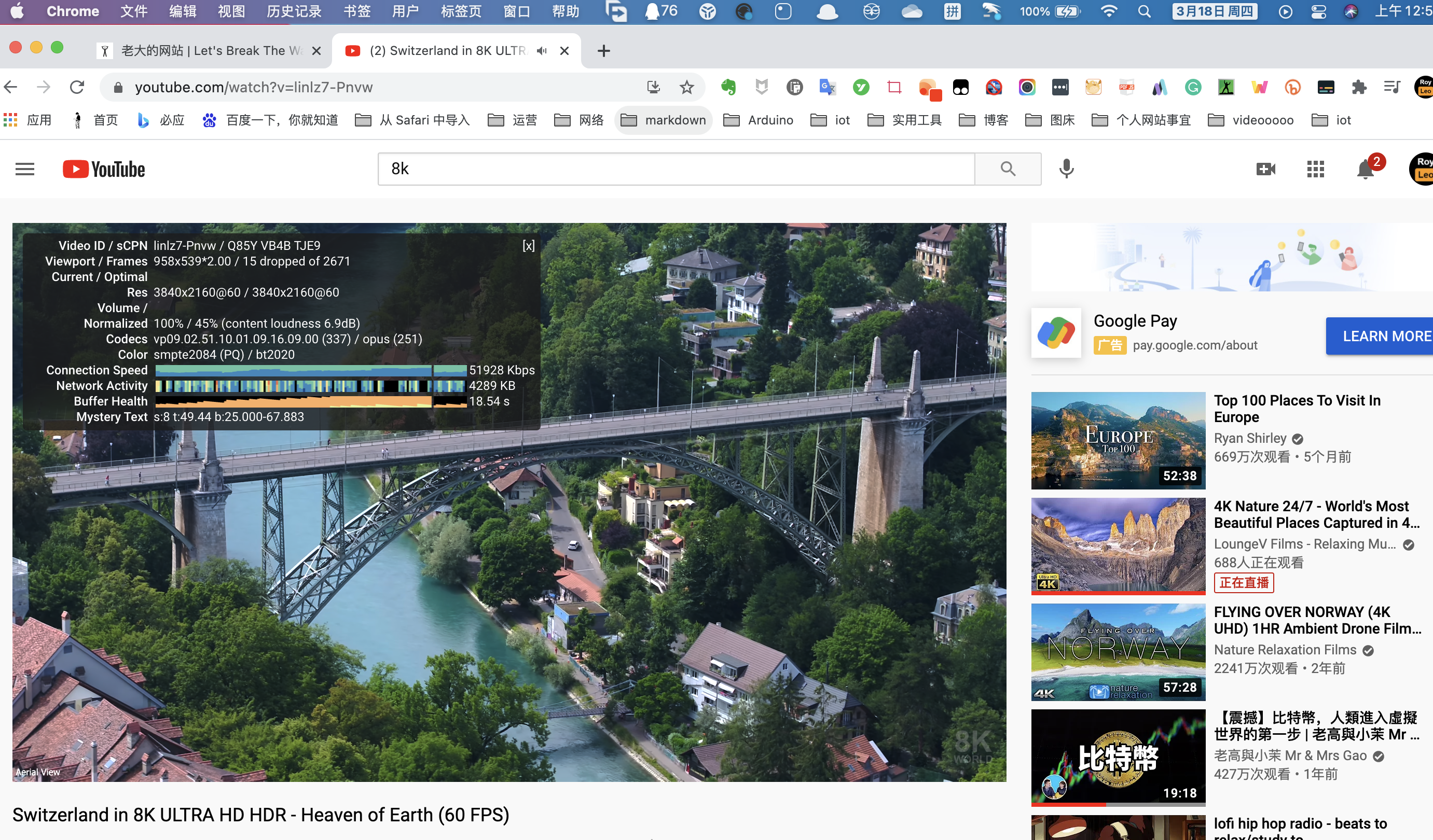Expand the Arduino bookmark folder
Viewport: 1433px width, 840px height.
click(x=758, y=120)
